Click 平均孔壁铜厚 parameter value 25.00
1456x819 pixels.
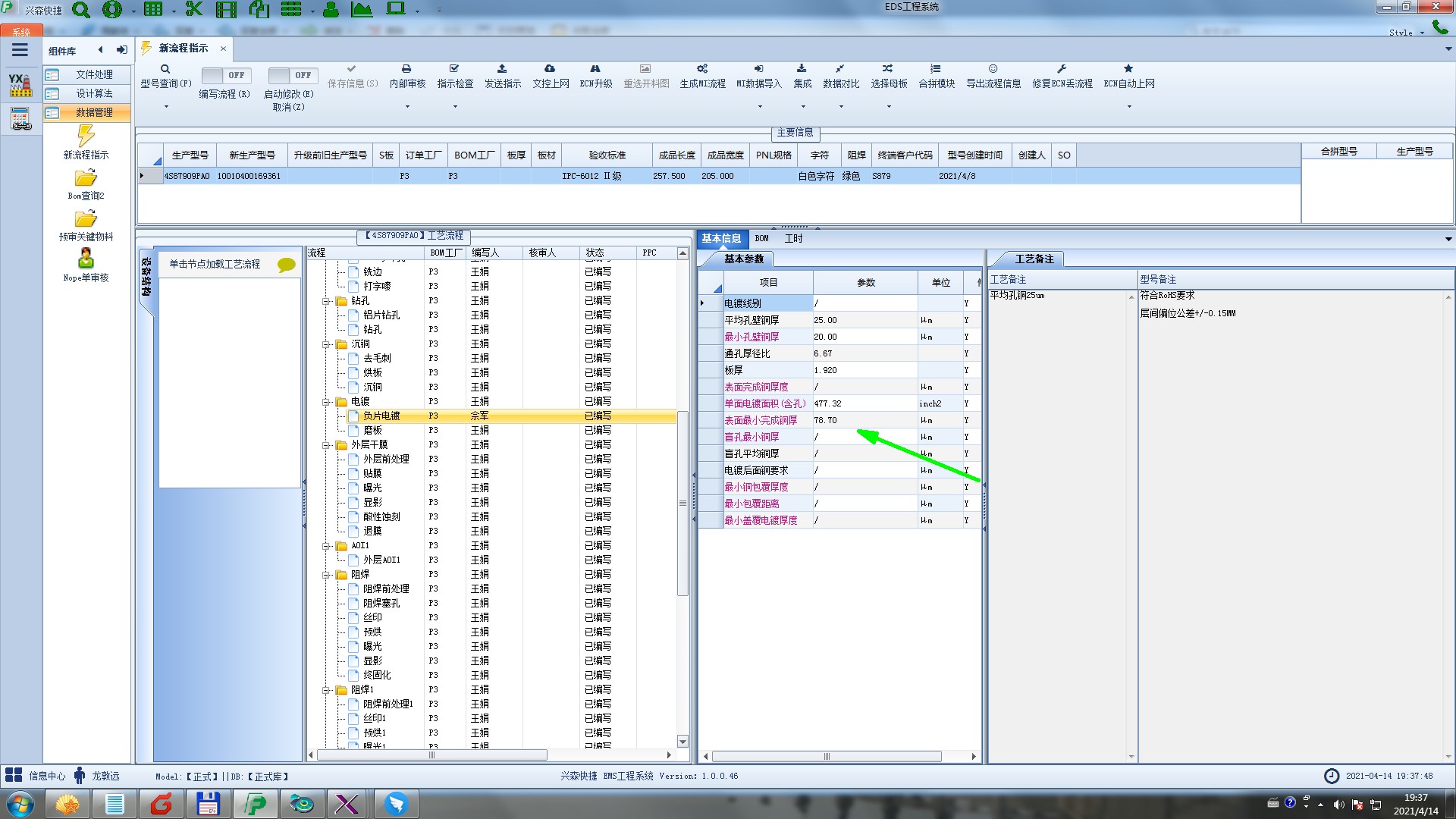pyautogui.click(x=864, y=320)
